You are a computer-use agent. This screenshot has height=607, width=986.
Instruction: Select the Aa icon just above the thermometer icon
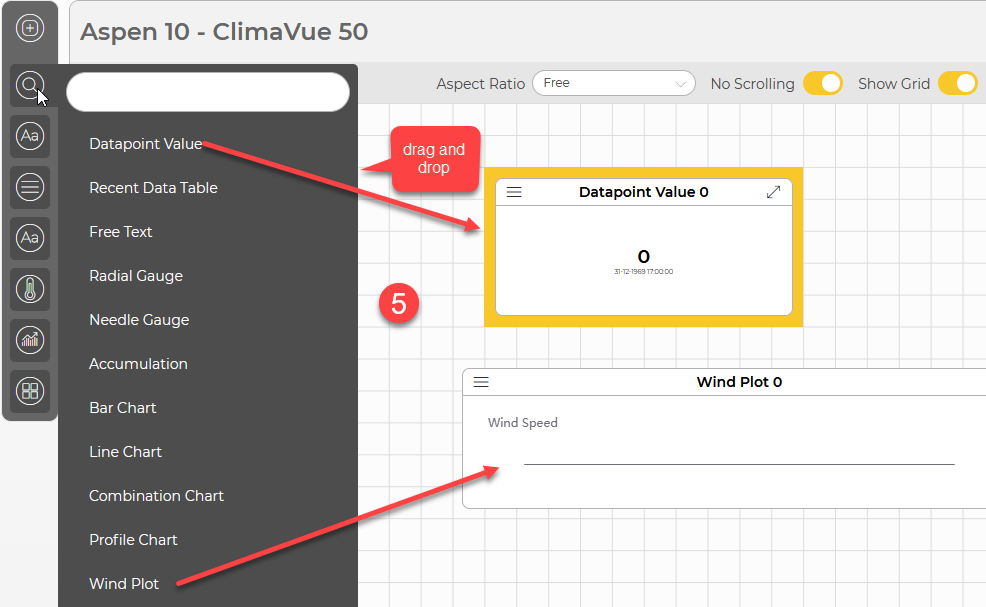tap(30, 238)
